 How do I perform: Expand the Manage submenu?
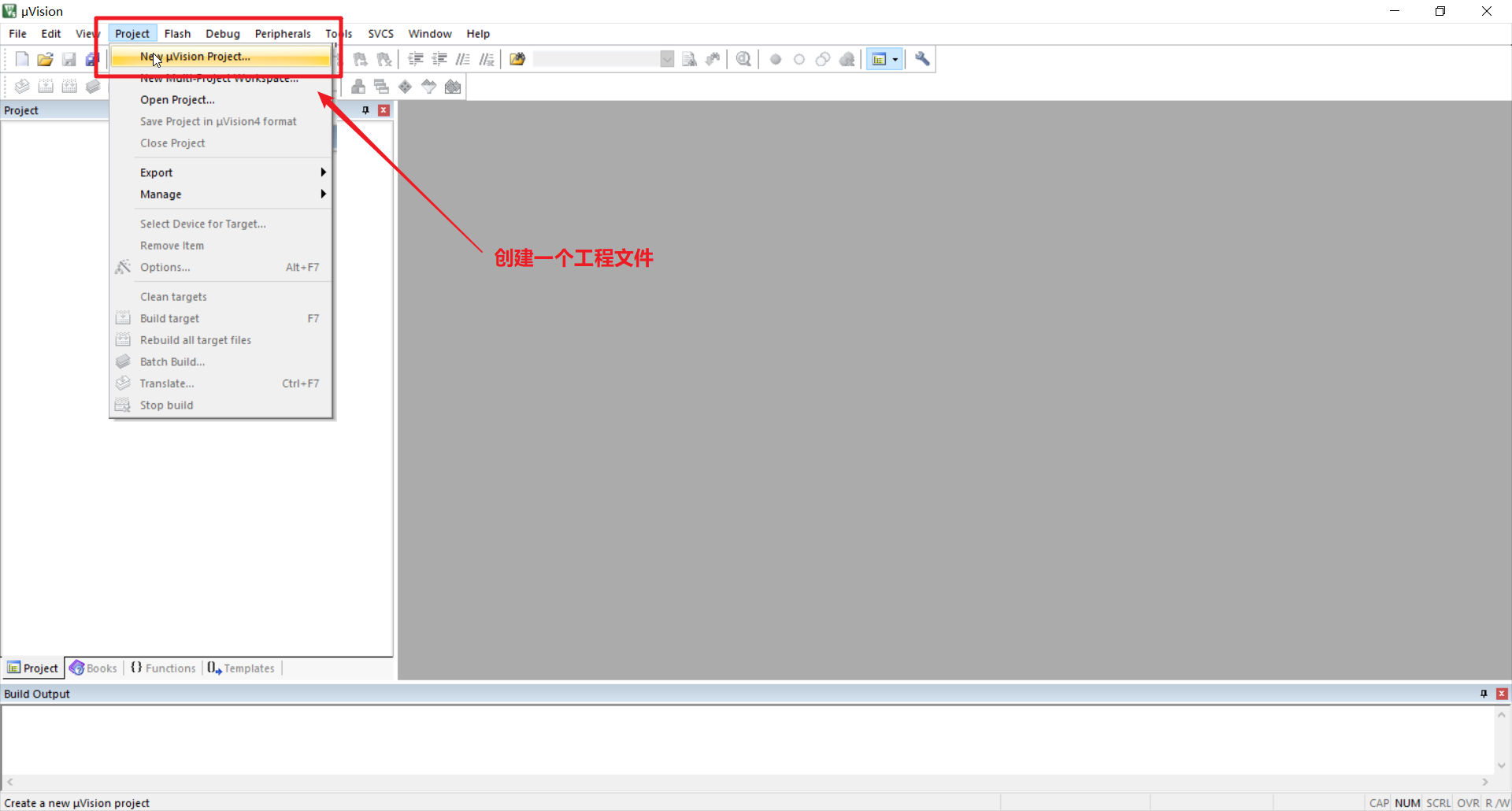[220, 194]
